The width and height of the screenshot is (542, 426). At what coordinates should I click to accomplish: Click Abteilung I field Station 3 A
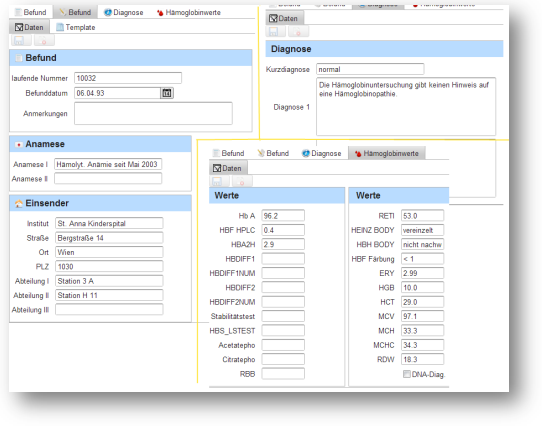109,281
